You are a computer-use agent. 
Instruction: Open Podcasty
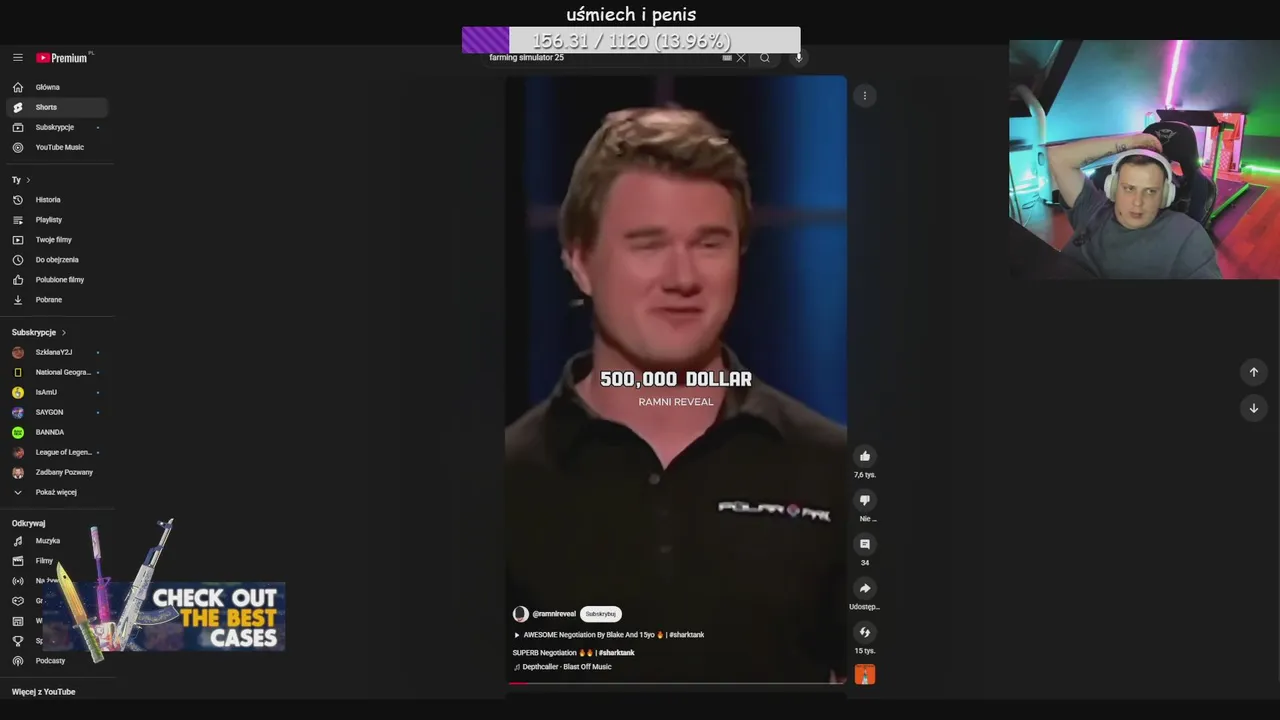pyautogui.click(x=56, y=661)
